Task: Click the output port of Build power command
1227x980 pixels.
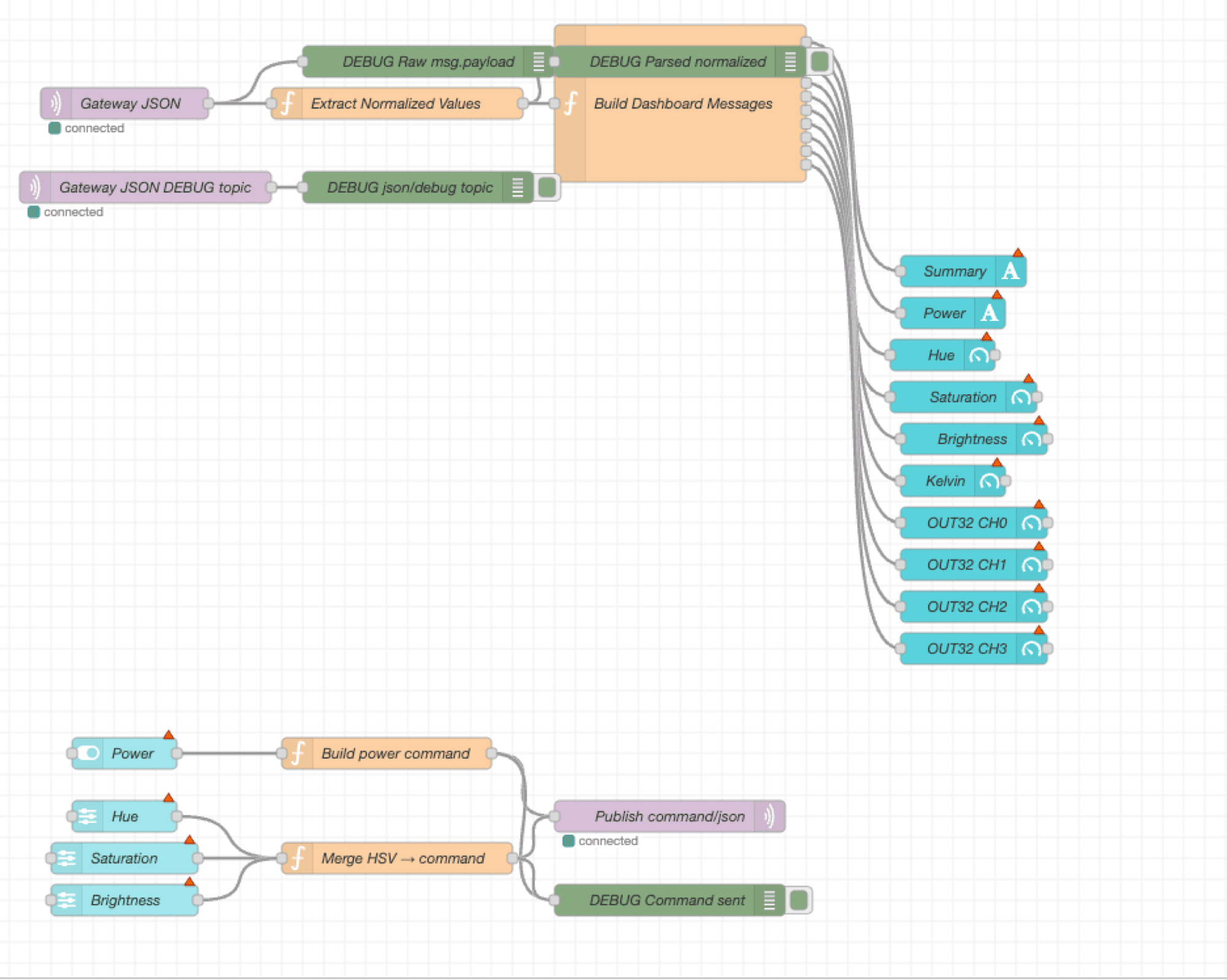Action: tap(491, 753)
